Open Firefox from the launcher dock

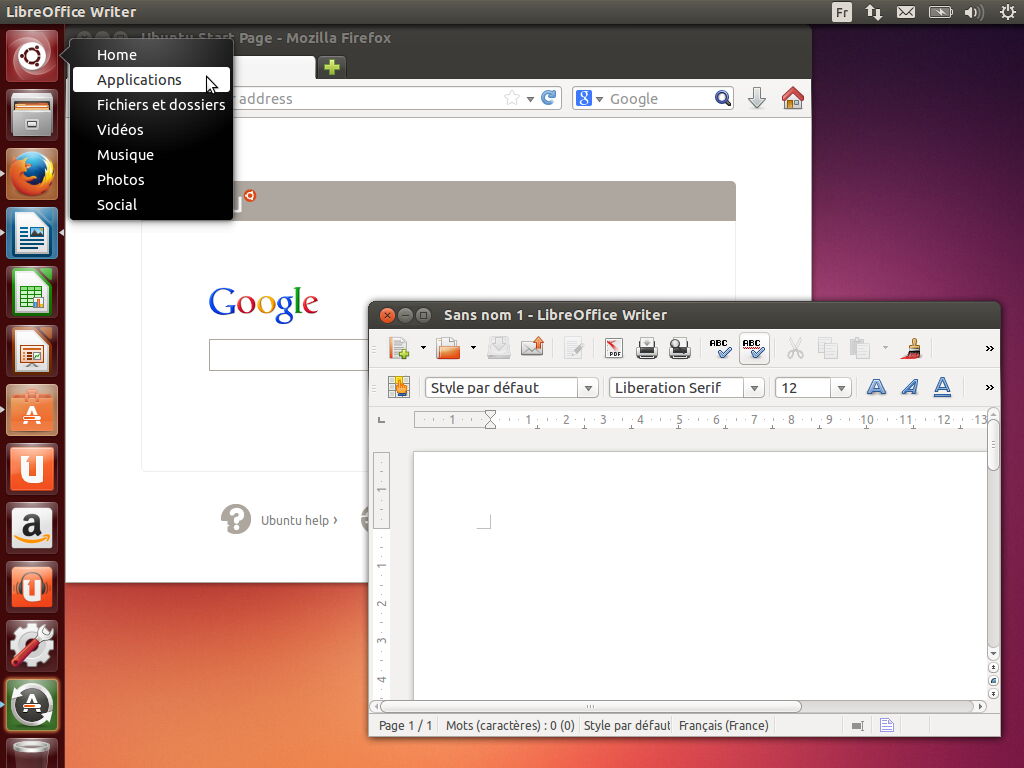(31, 174)
